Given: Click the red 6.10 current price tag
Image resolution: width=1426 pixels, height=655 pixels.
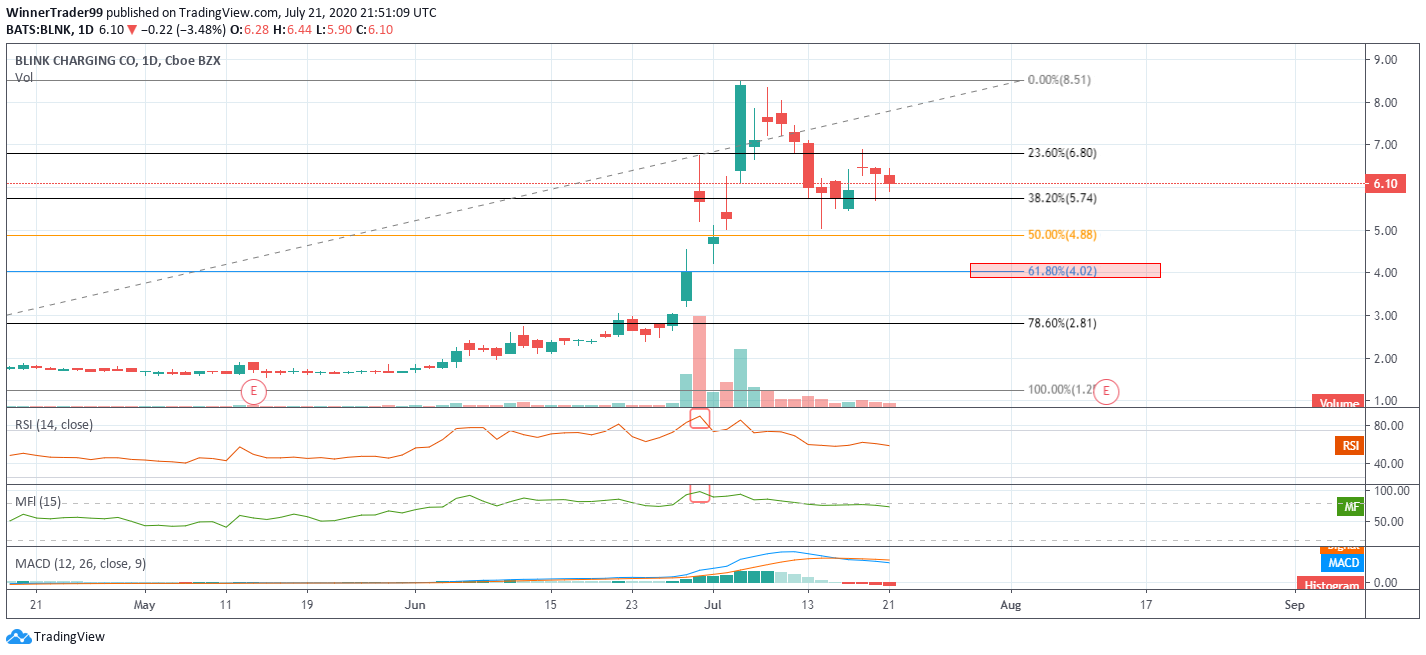Looking at the screenshot, I should 1385,184.
